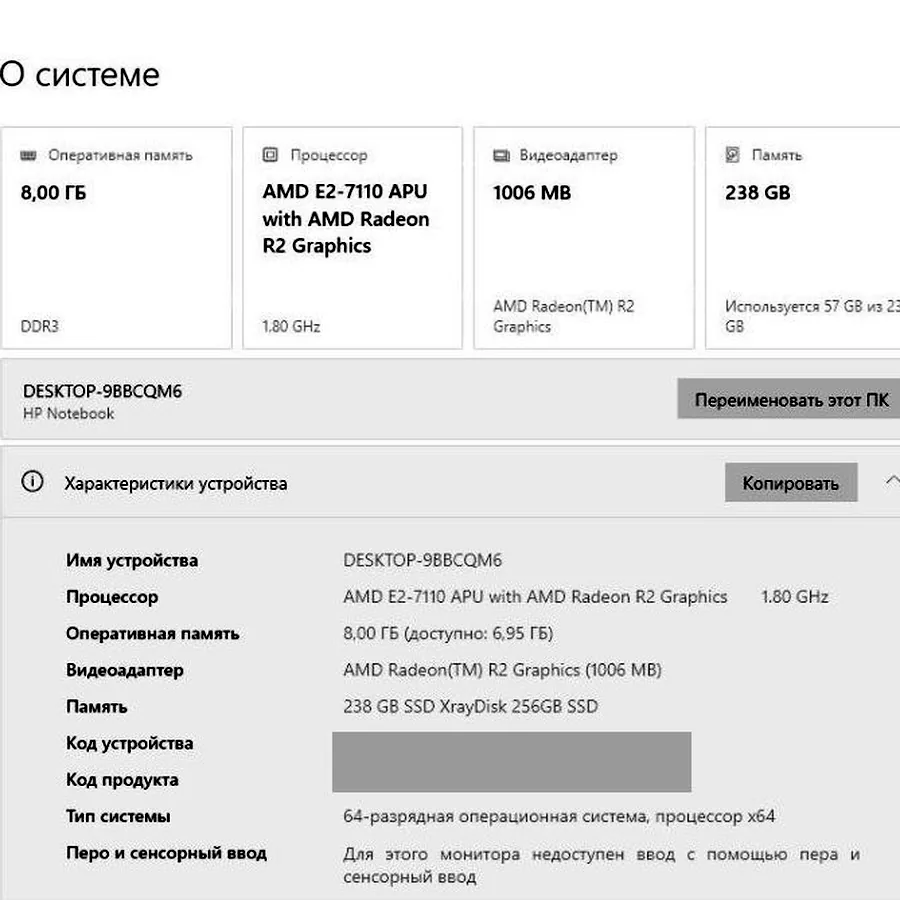Click the Процессор label in device specifications
The image size is (900, 900).
[112, 597]
